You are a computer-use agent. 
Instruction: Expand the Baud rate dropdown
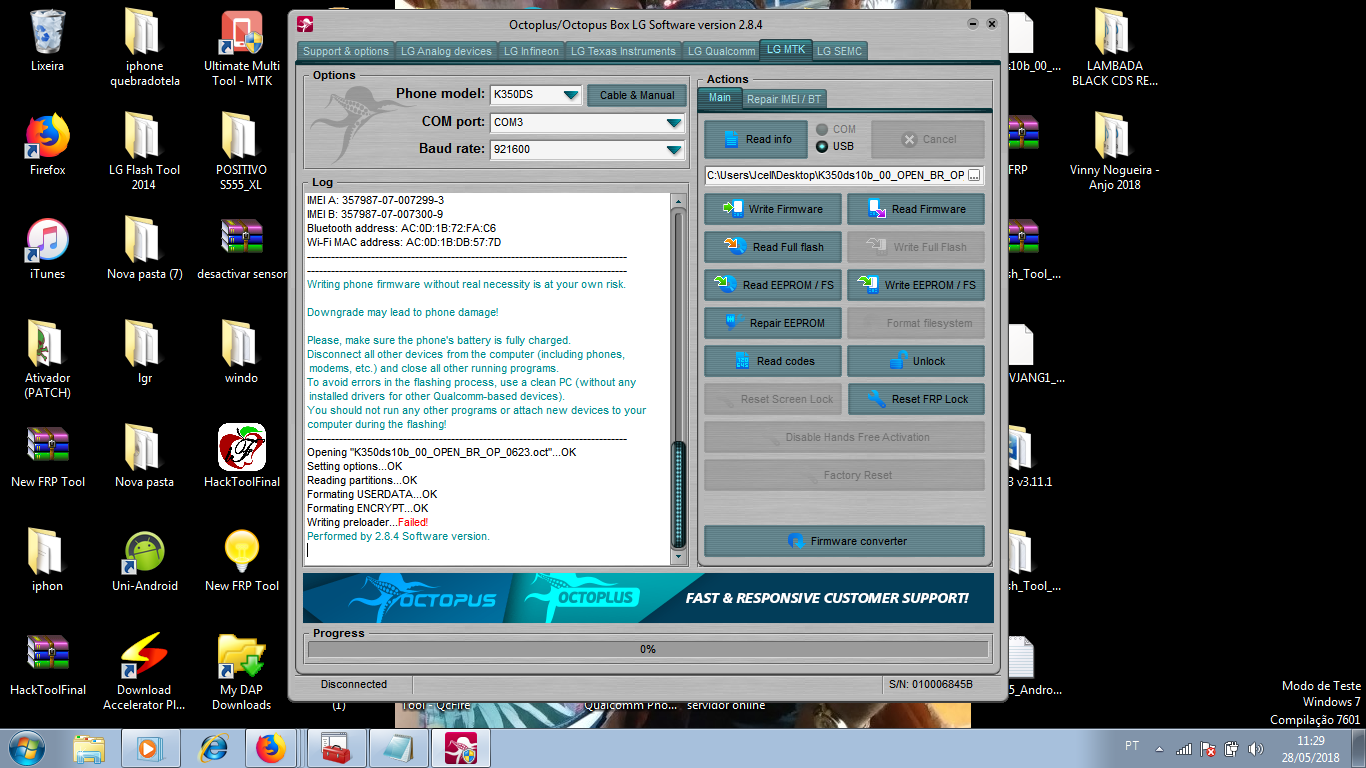674,149
